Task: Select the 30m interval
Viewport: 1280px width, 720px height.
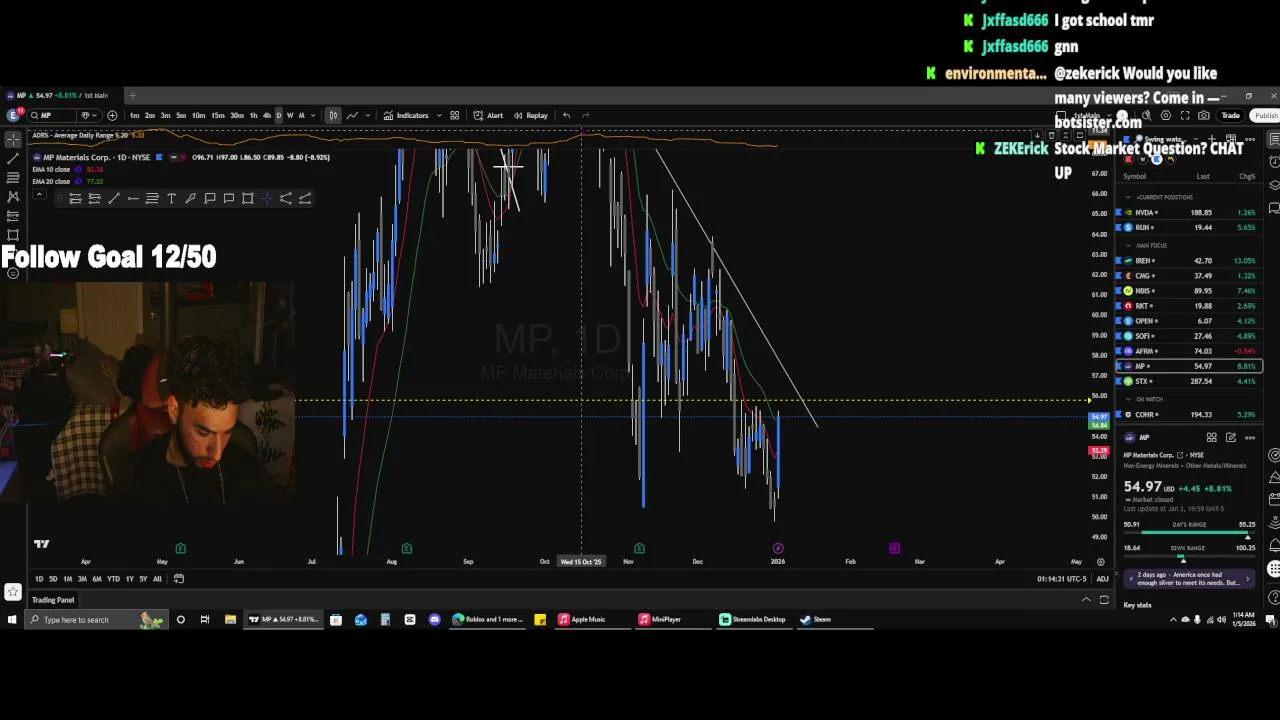Action: coord(236,115)
